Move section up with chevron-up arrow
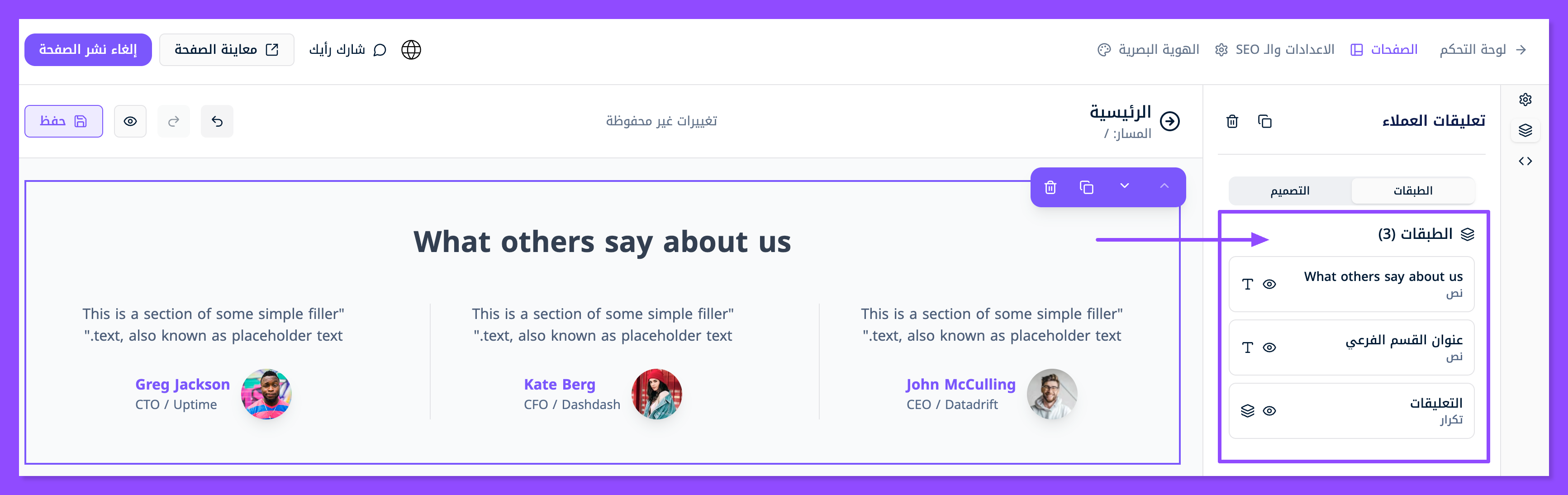Image resolution: width=1568 pixels, height=495 pixels. [1164, 186]
